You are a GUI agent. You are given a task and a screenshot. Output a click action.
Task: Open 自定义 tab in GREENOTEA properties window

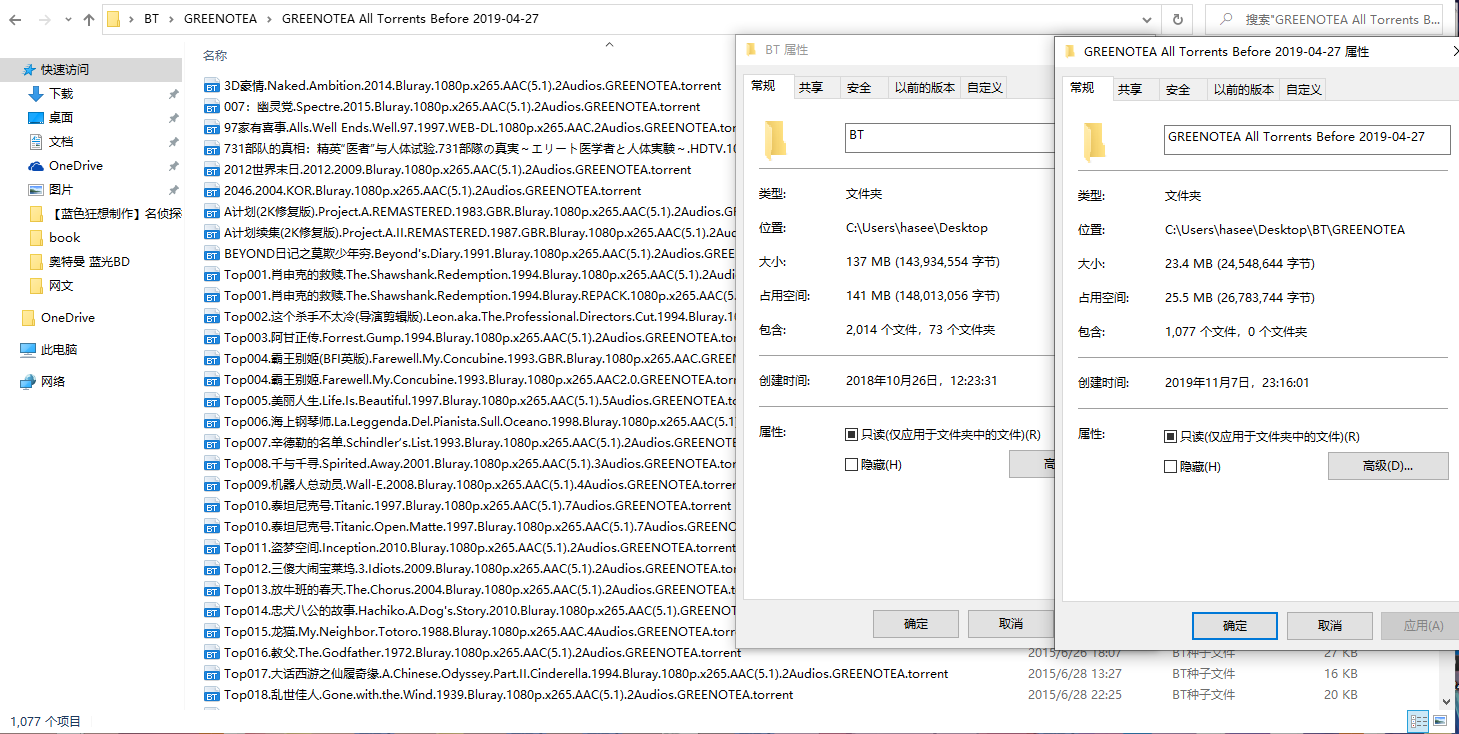coord(1304,89)
